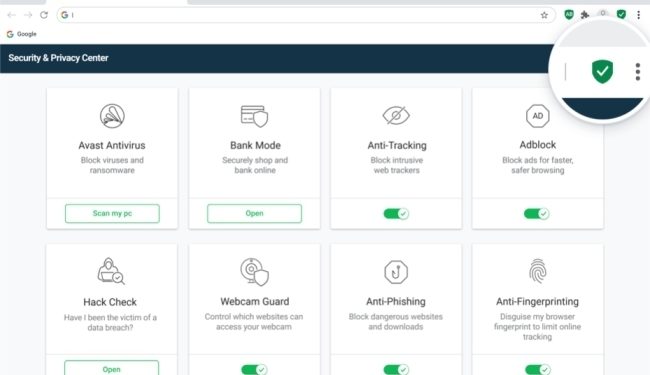Click the magnified three-dot menu icon
650x375 pixels.
638,72
